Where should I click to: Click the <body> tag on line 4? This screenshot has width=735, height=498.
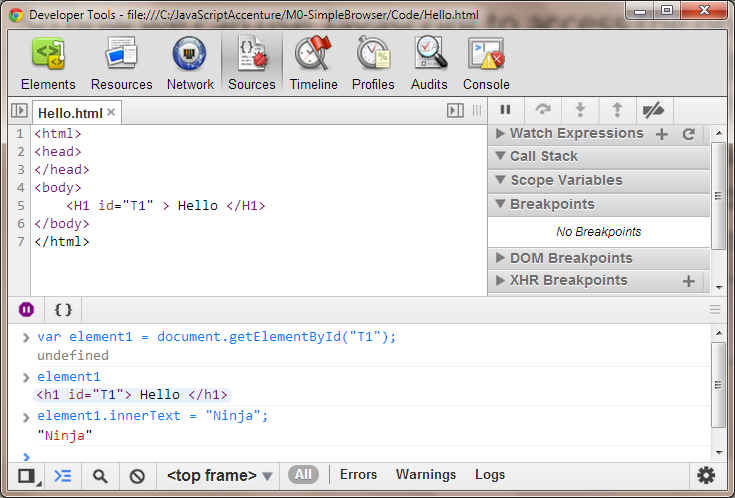[x=58, y=188]
